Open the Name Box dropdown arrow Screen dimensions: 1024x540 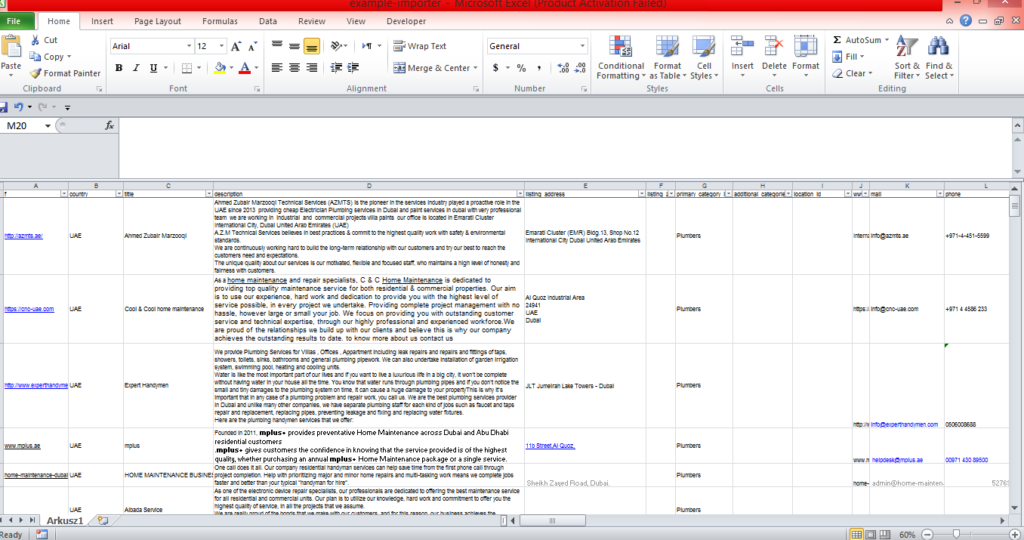coord(48,126)
